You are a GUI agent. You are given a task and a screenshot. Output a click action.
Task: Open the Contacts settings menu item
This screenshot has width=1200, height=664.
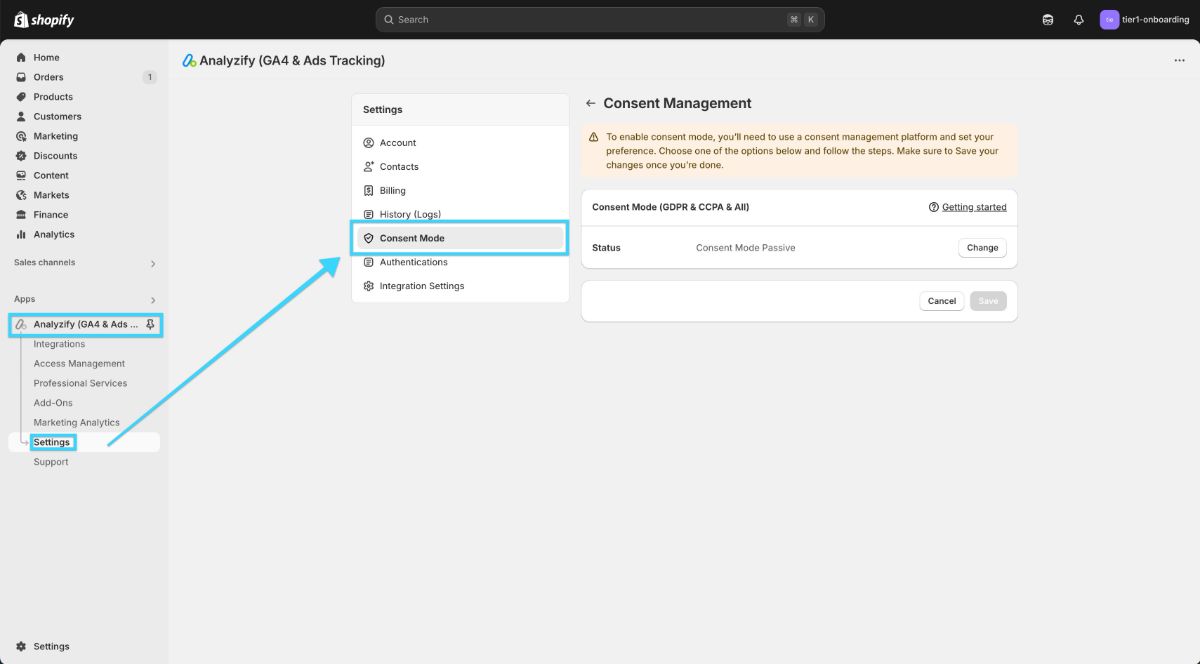(460, 167)
